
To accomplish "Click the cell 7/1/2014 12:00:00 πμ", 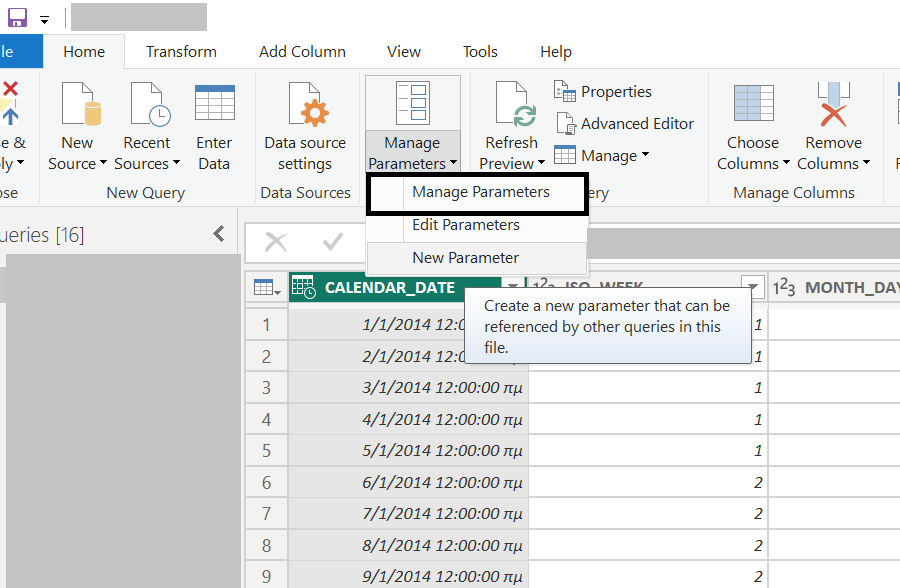I will point(409,513).
